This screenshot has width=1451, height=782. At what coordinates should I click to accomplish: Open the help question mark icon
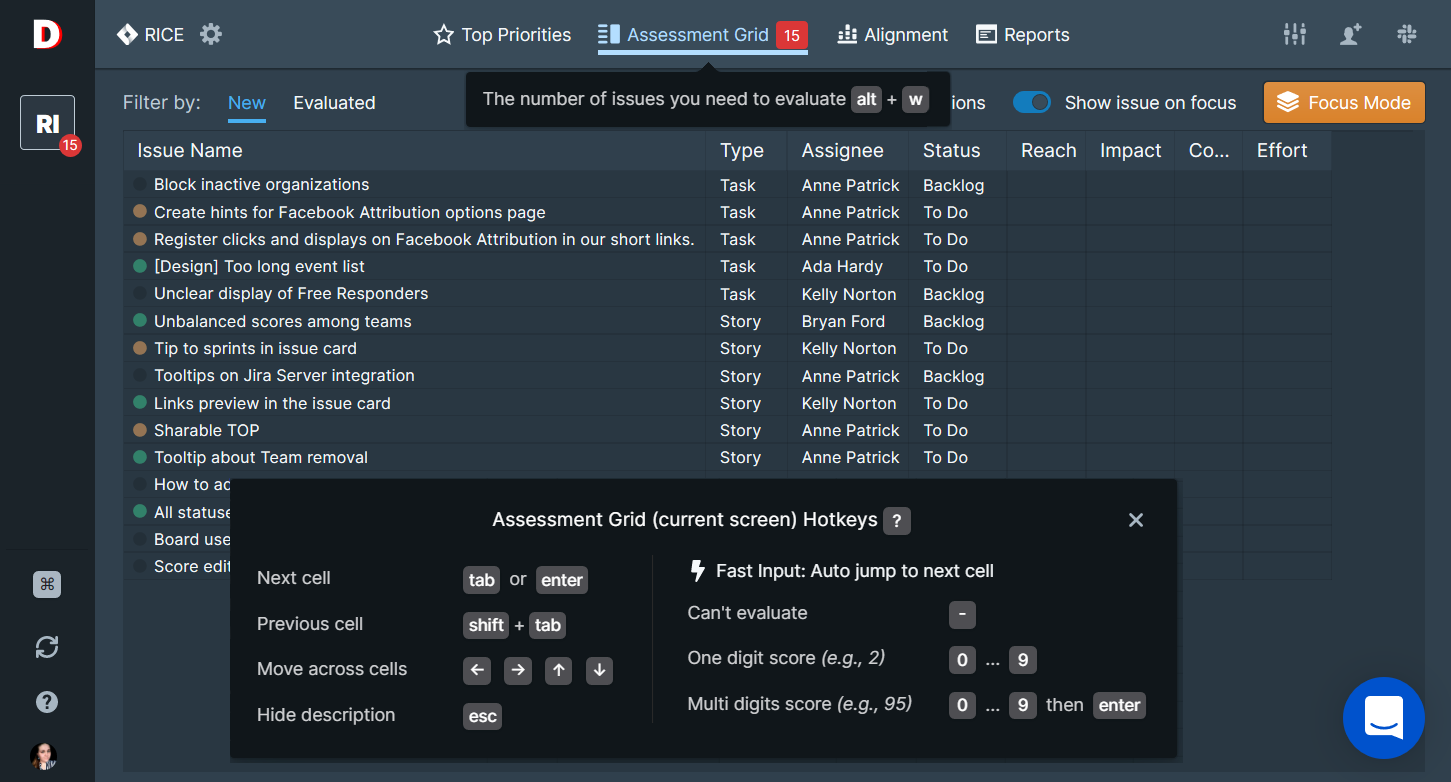point(47,702)
